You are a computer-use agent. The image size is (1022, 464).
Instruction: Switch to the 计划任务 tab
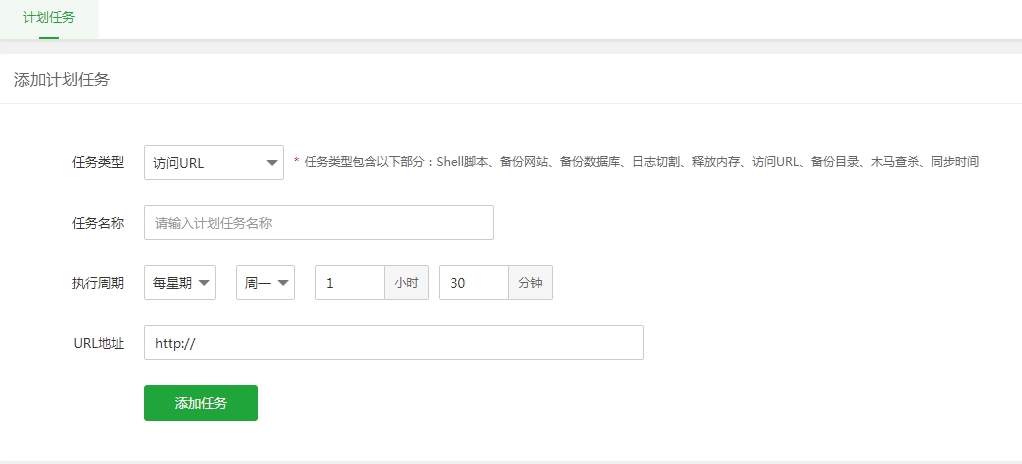[49, 17]
